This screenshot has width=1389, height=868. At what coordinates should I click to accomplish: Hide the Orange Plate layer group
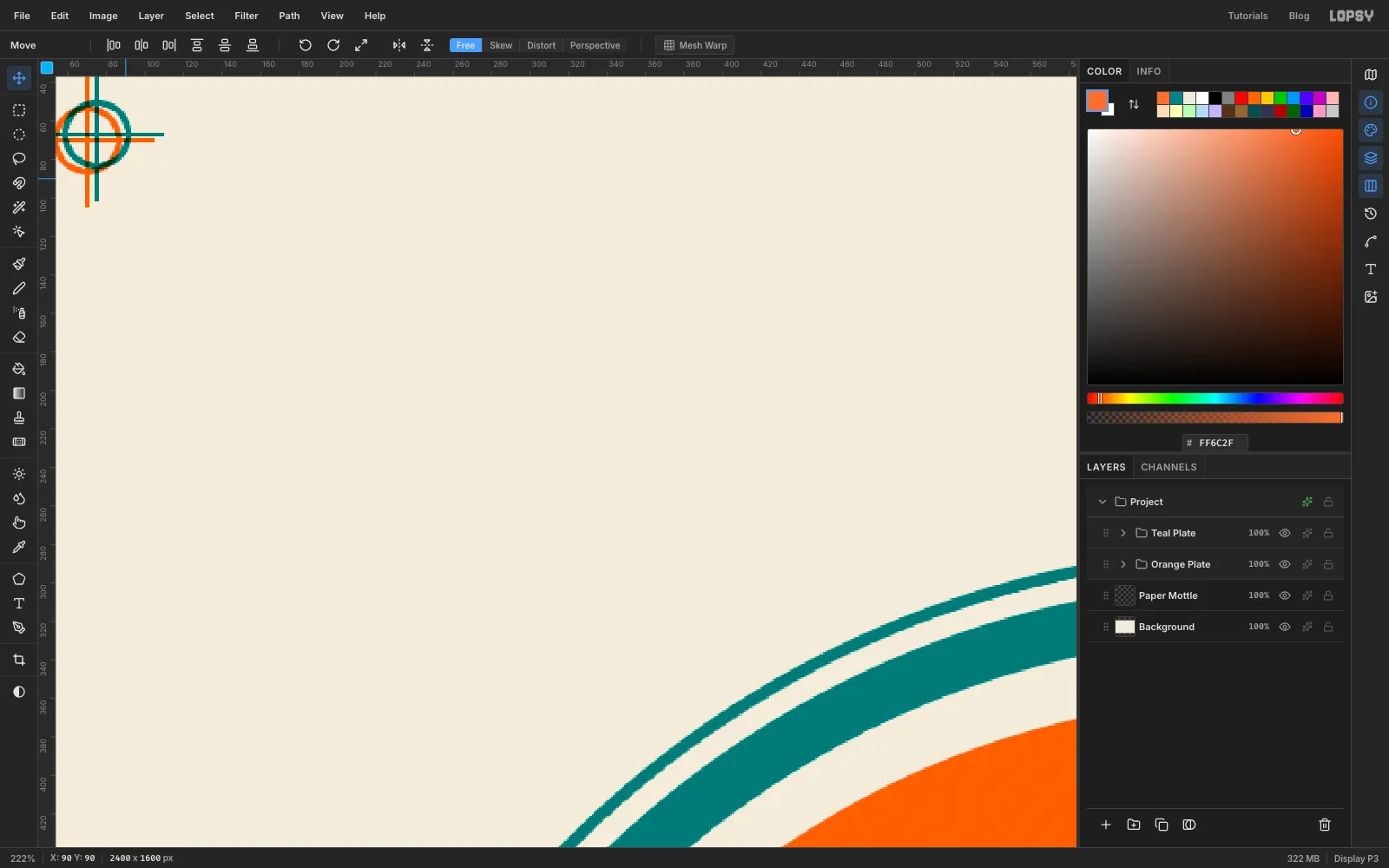click(x=1285, y=564)
